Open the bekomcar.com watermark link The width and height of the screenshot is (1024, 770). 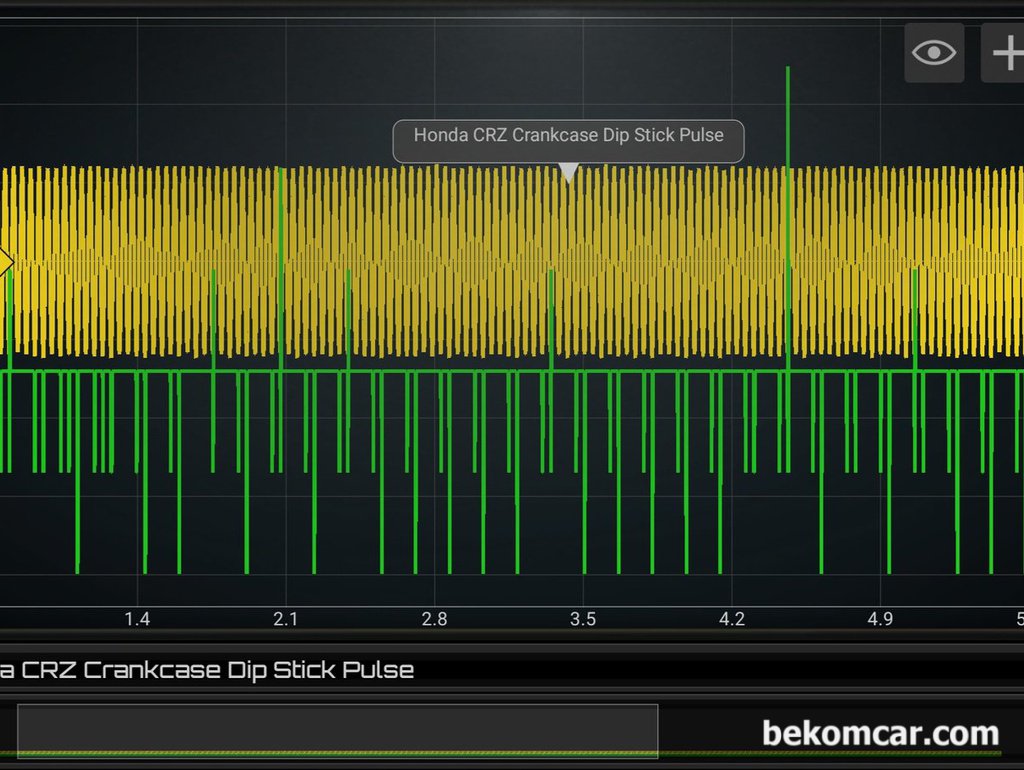(x=880, y=733)
